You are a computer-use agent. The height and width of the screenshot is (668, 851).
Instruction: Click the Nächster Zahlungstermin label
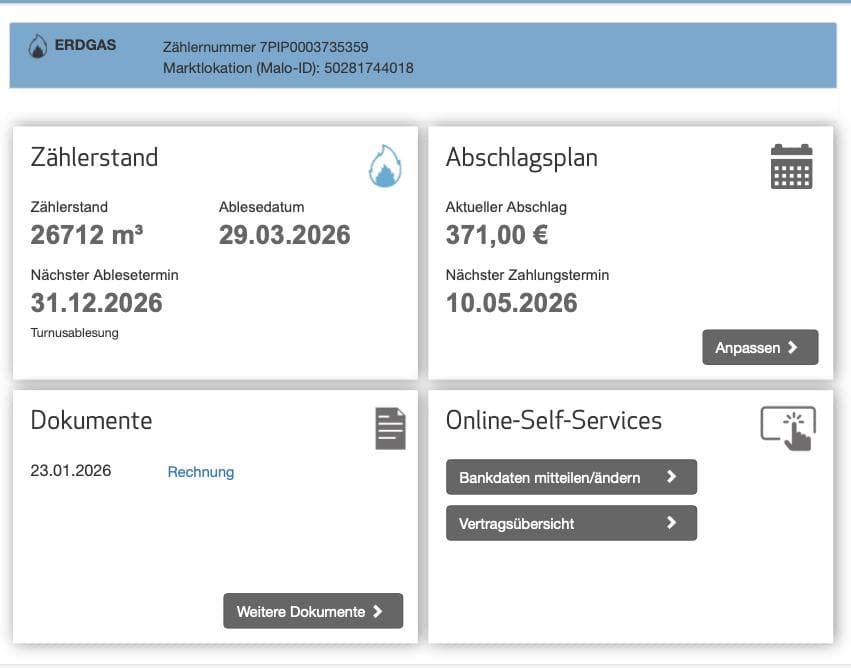(x=527, y=275)
